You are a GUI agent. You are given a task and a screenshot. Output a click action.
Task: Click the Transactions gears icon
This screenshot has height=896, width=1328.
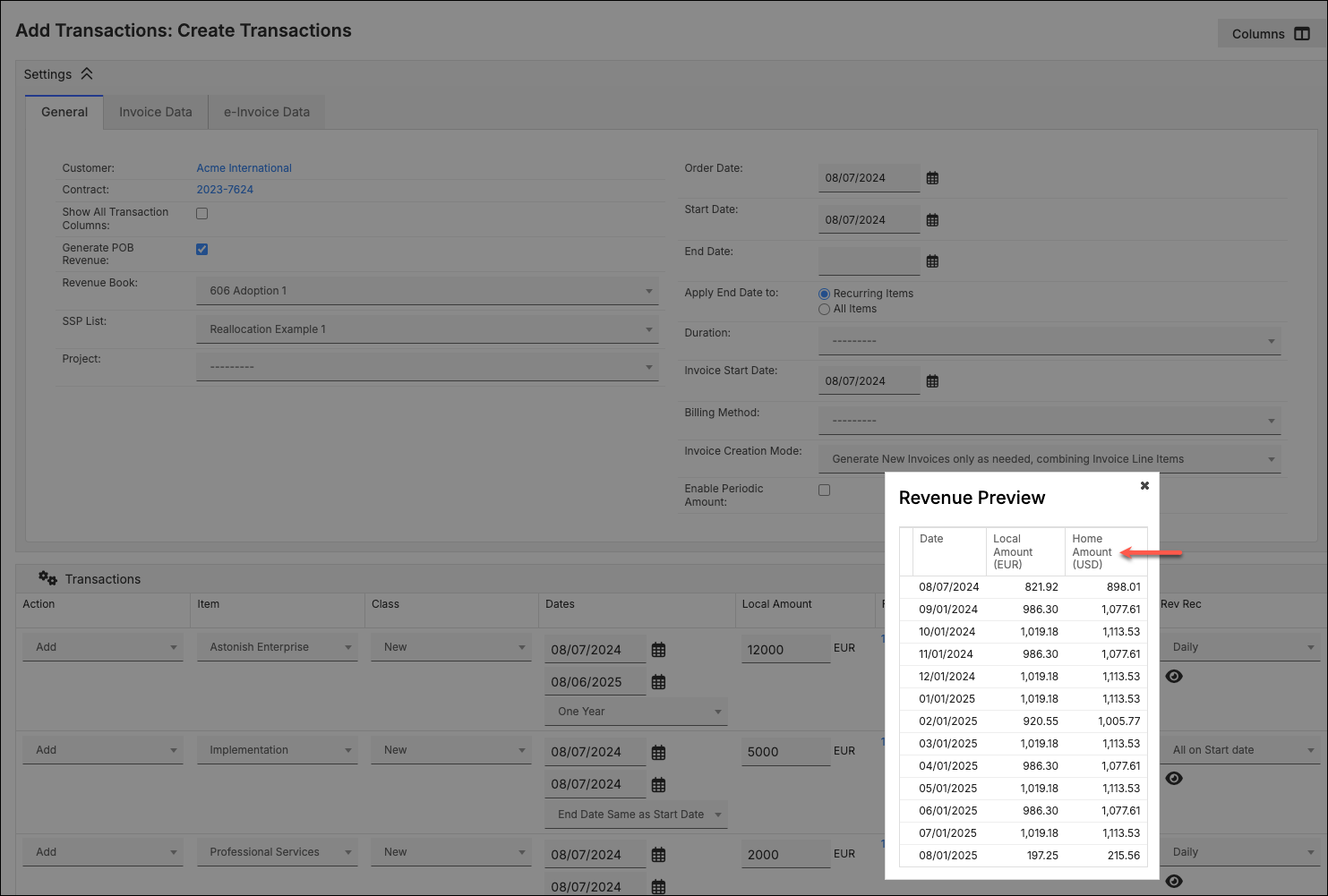pos(47,578)
